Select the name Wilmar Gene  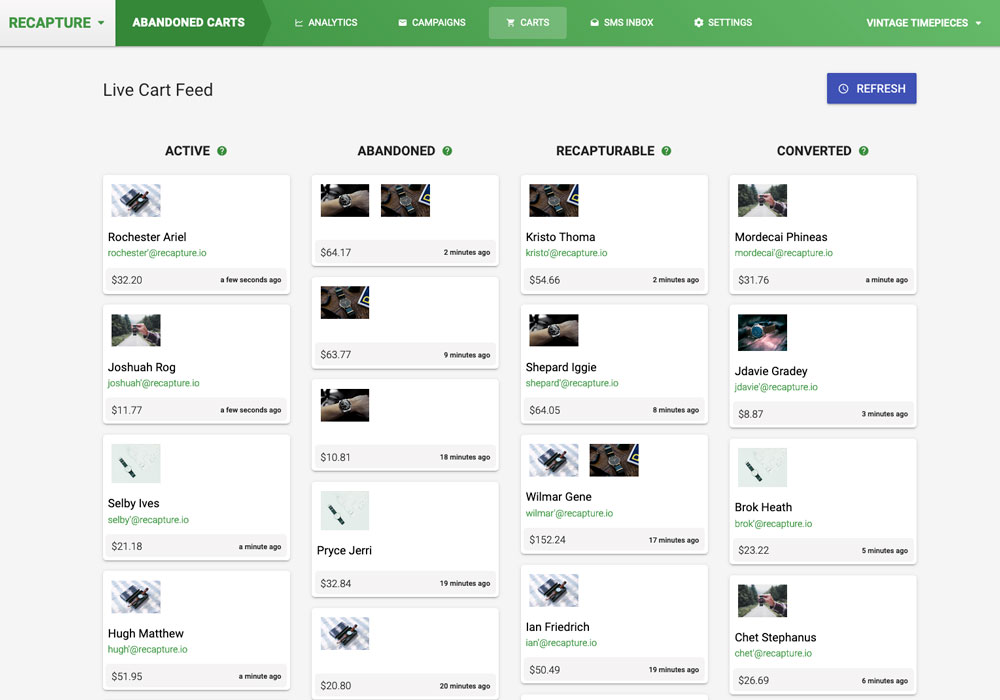559,497
